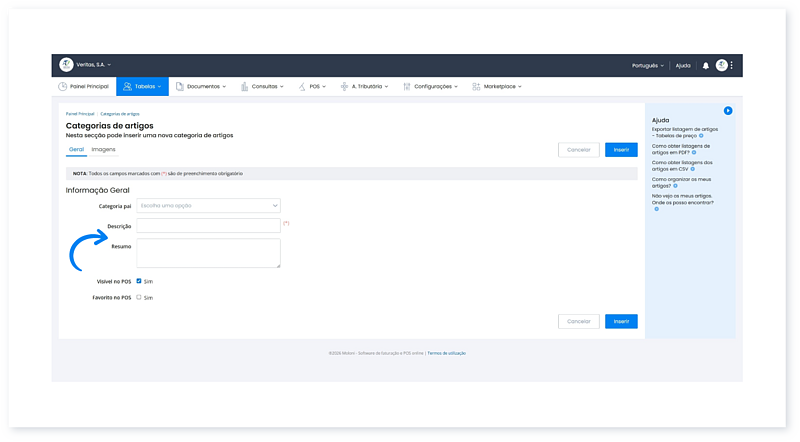Image resolution: width=800 pixels, height=442 pixels.
Task: Open the Português language selector
Action: tap(647, 65)
